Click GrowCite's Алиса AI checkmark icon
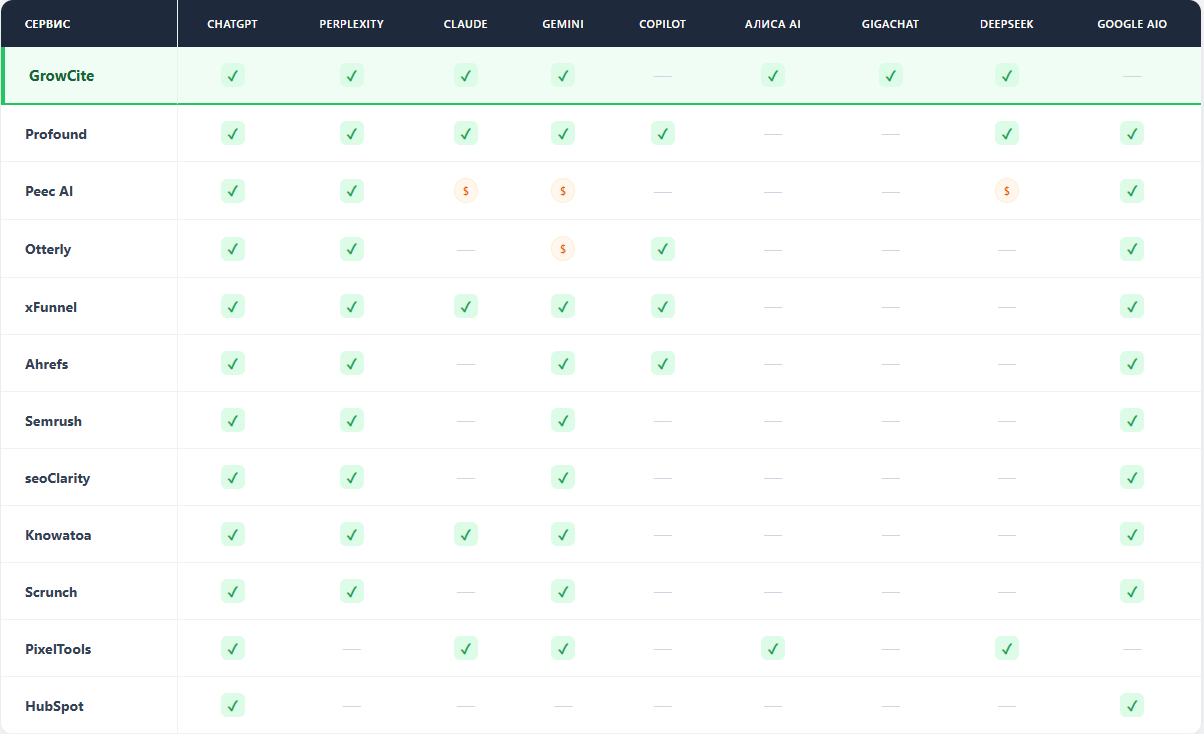Viewport: 1204px width, 734px height. (x=773, y=75)
